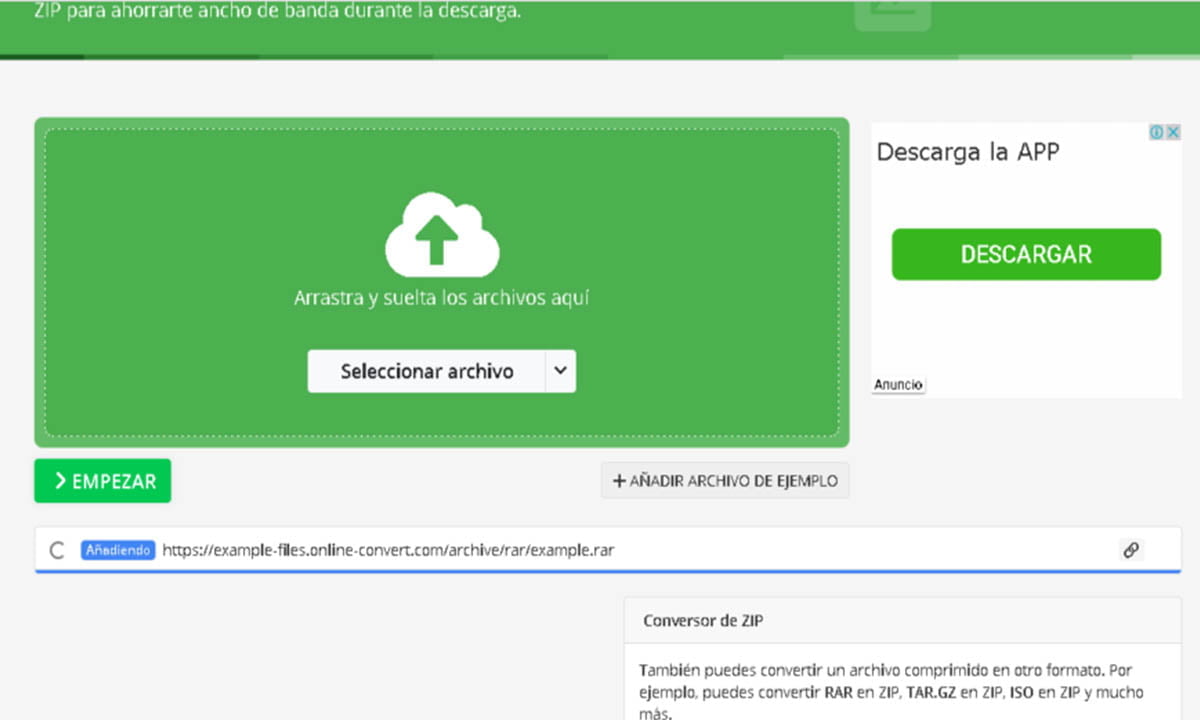Click the circular reload icon beside the URL field
Image resolution: width=1200 pixels, height=720 pixels.
pos(57,549)
